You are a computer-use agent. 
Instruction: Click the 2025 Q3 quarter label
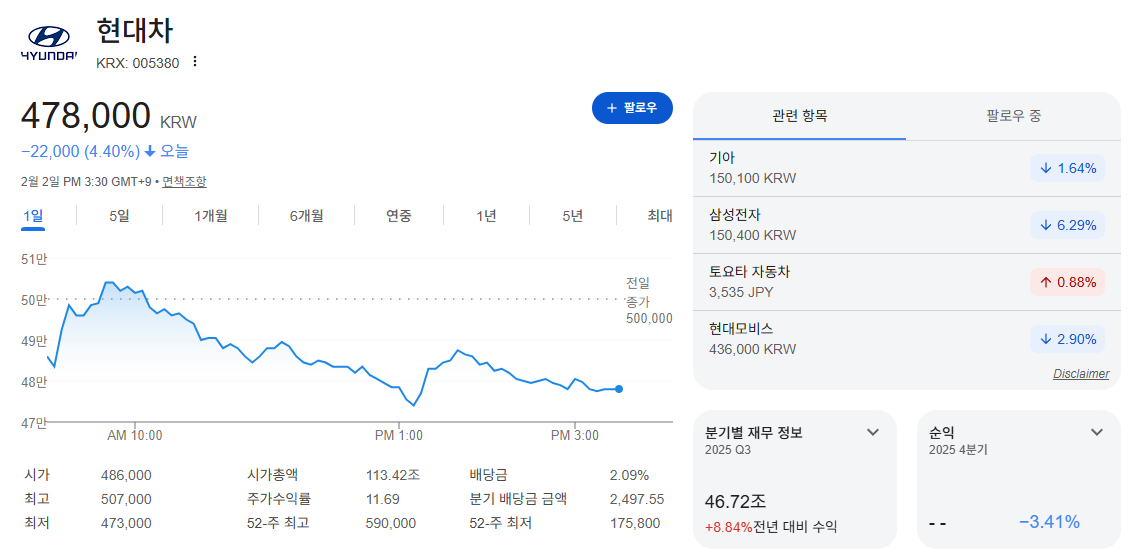pyautogui.click(x=726, y=450)
